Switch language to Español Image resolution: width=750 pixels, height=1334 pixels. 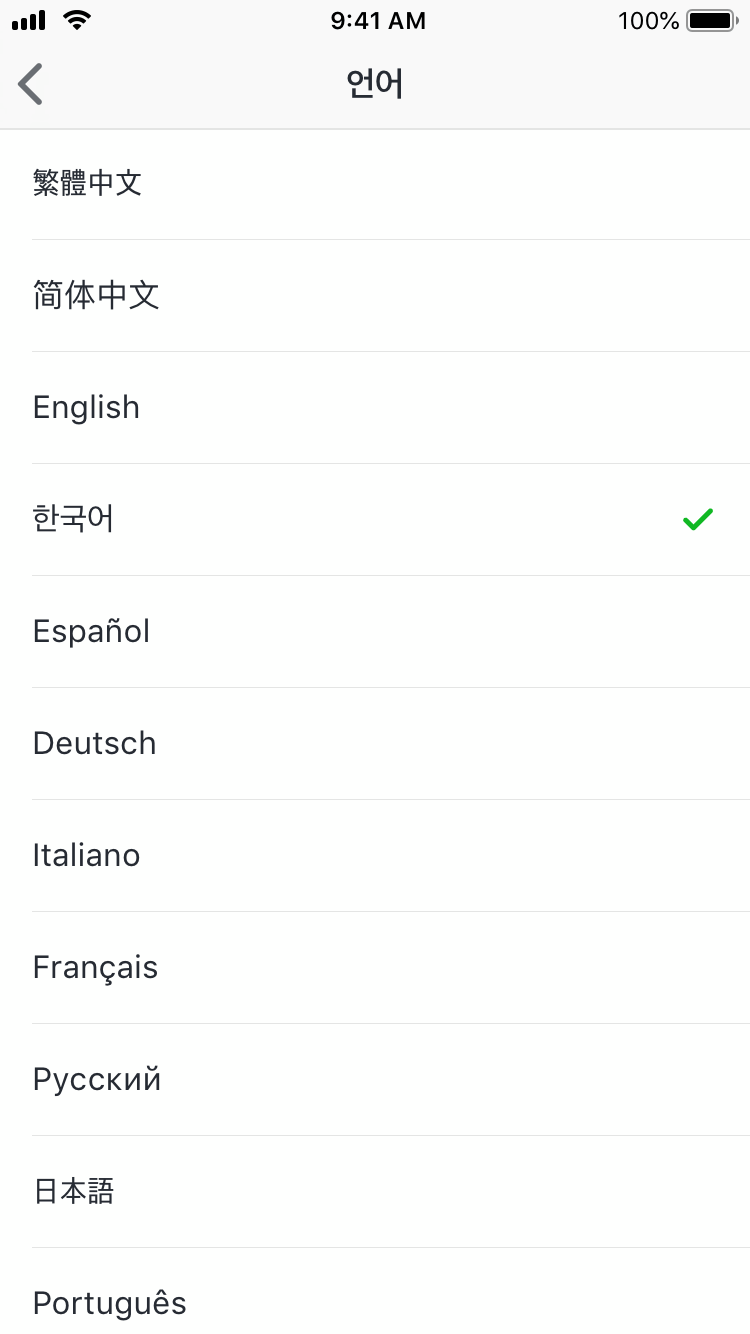click(x=92, y=631)
